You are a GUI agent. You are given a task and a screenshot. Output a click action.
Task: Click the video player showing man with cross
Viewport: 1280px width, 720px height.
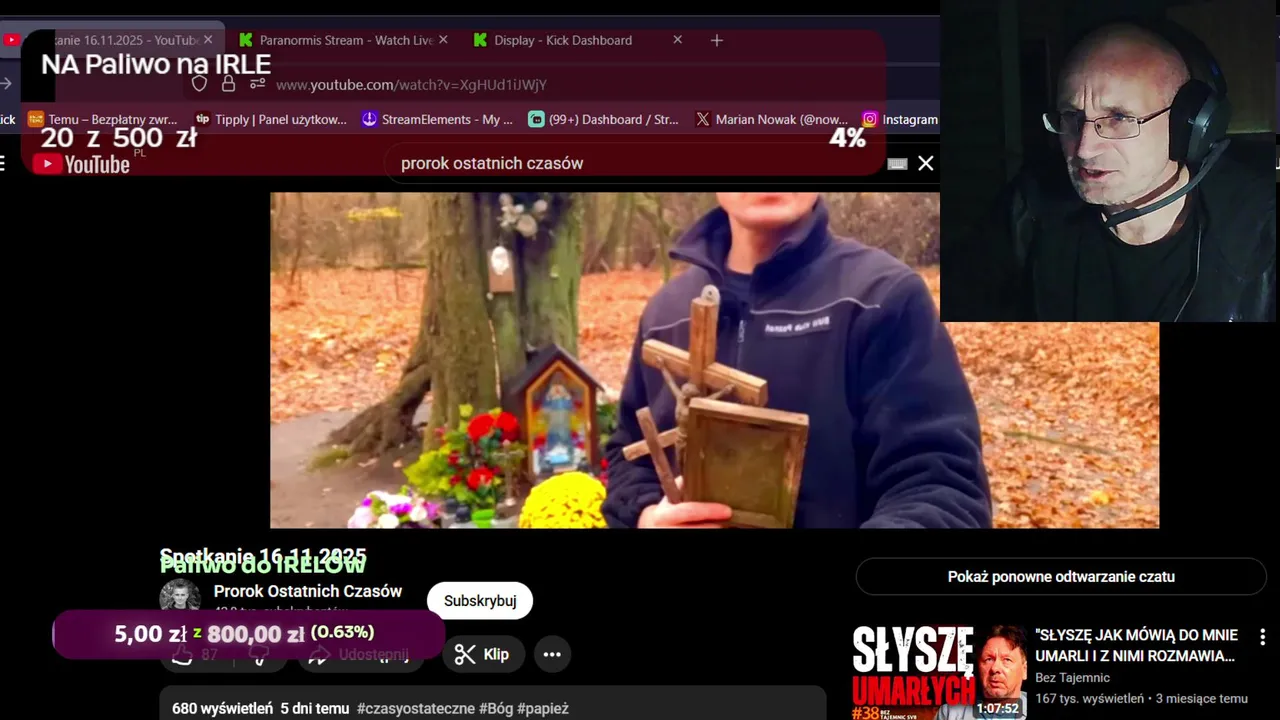pyautogui.click(x=714, y=360)
